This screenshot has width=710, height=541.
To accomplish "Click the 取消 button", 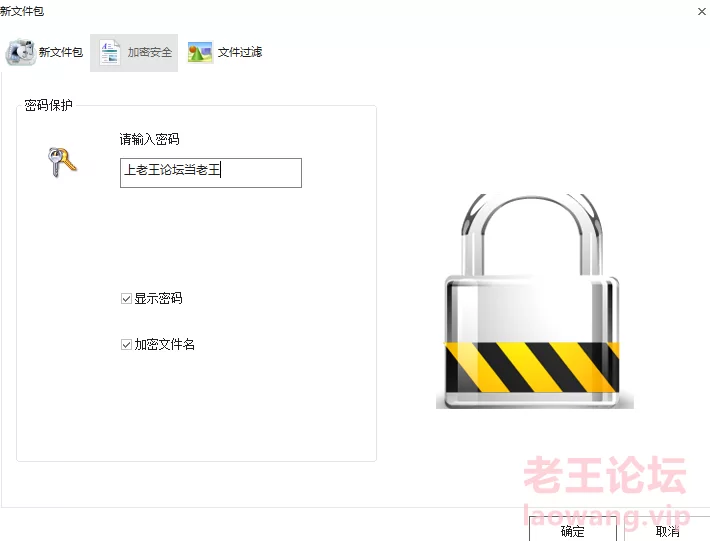I will (x=667, y=530).
